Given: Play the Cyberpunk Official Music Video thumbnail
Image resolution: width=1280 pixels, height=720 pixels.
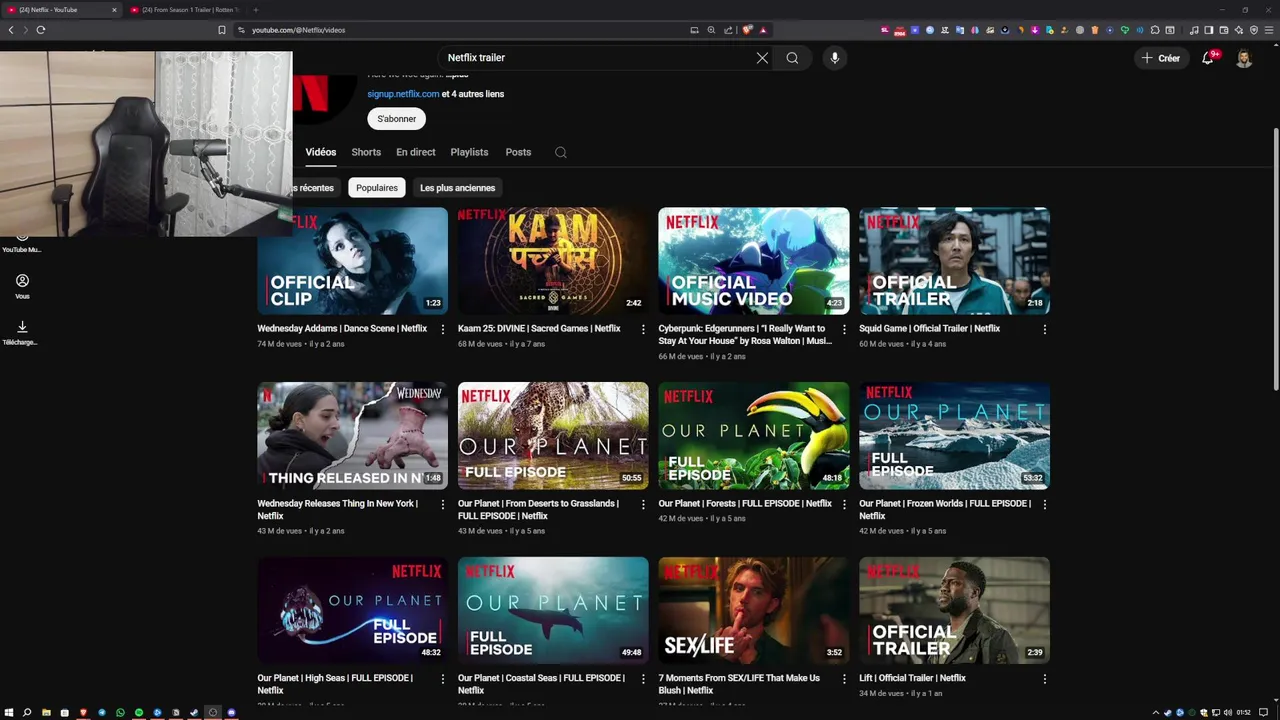Looking at the screenshot, I should [754, 261].
